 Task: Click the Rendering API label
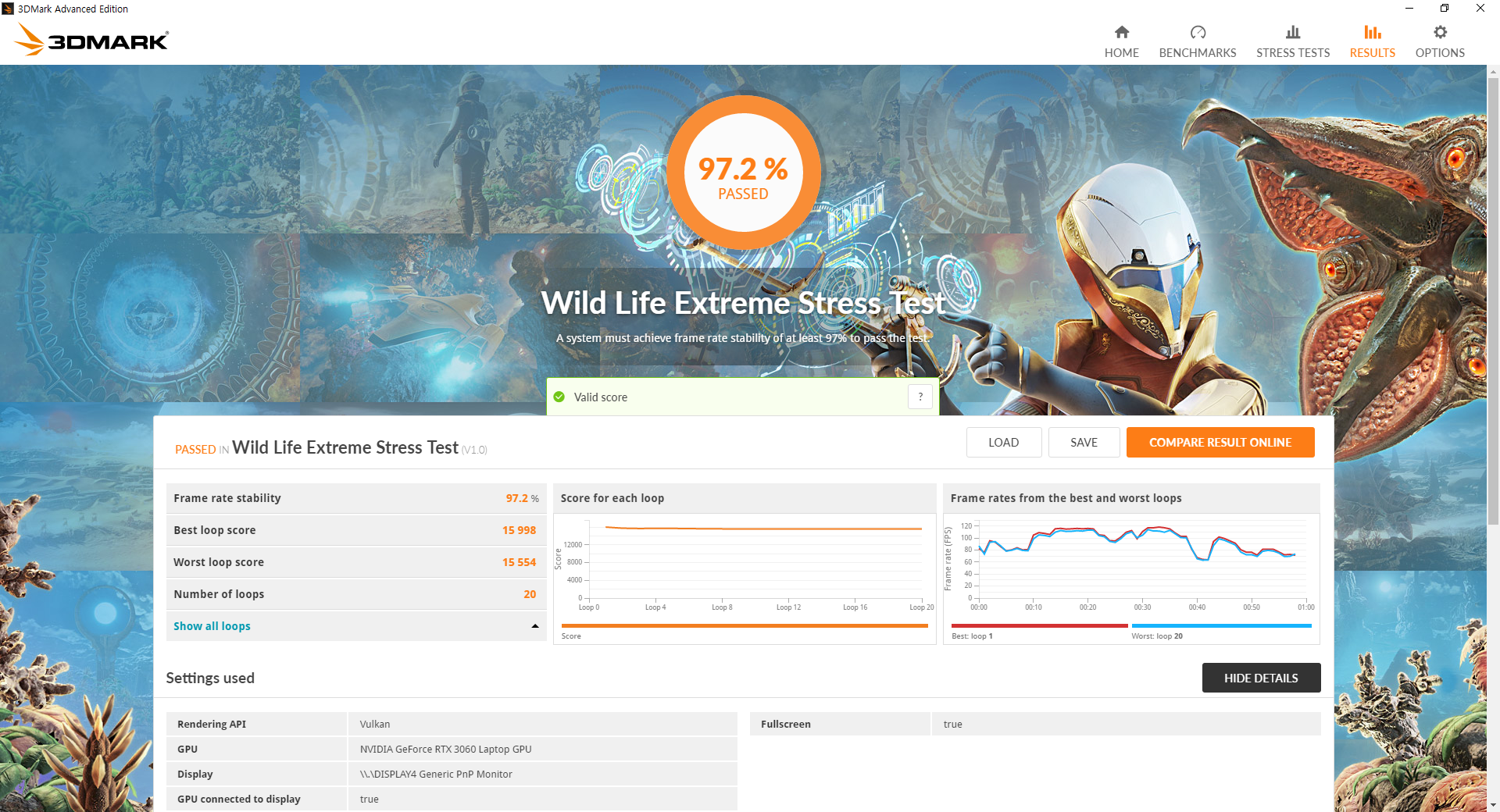[211, 725]
